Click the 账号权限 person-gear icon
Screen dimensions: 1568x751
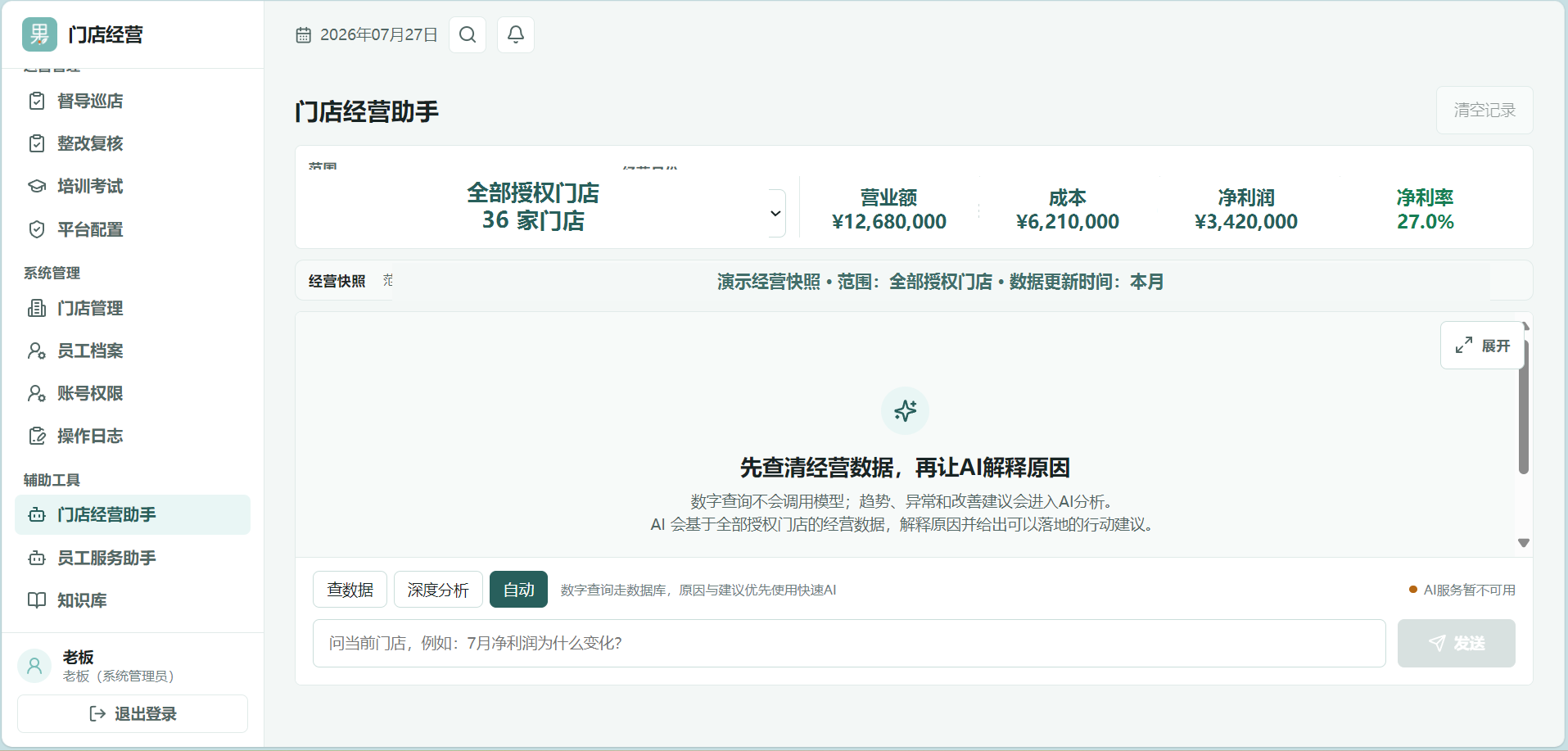(x=37, y=393)
